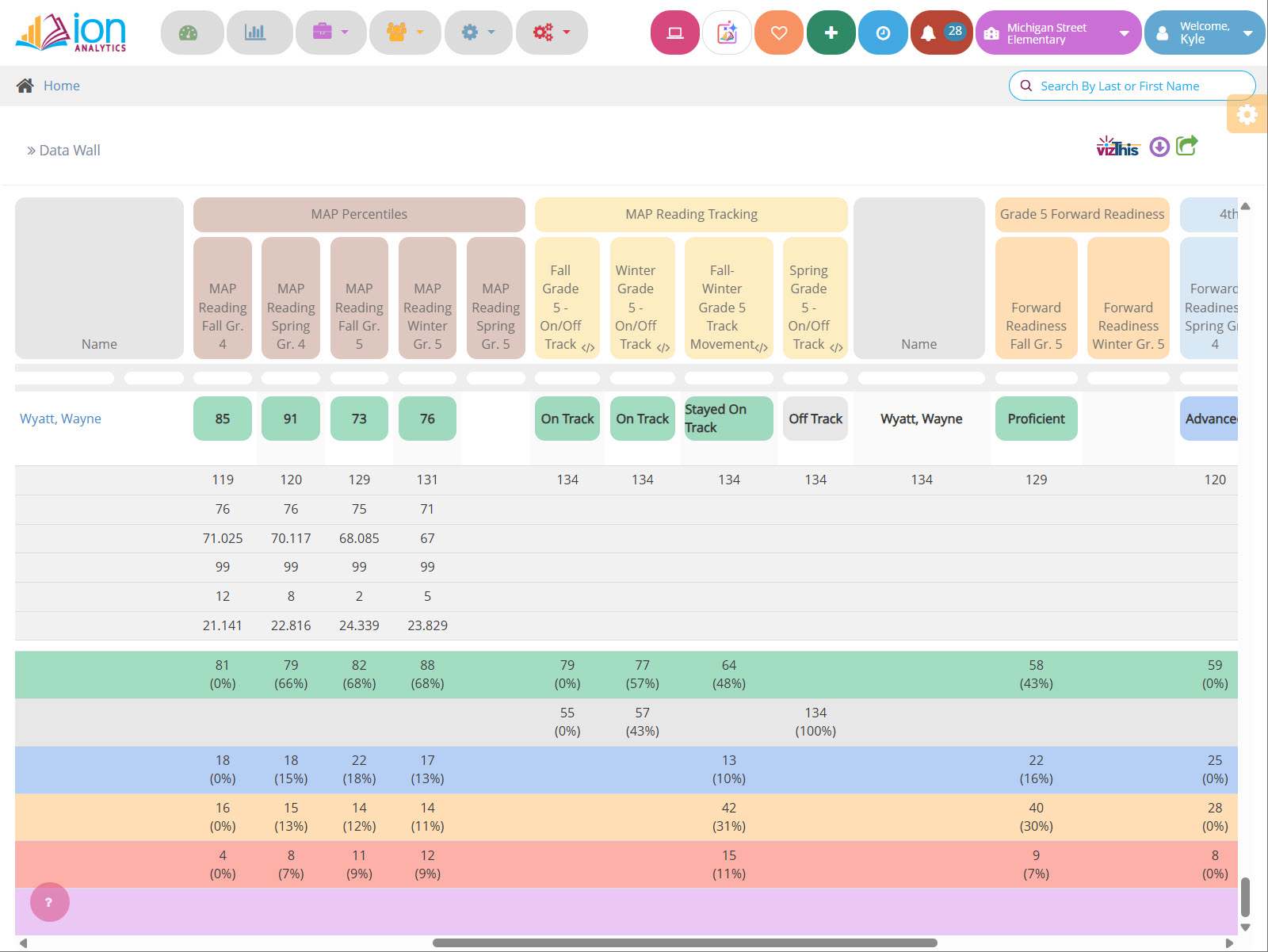The width and height of the screenshot is (1268, 952).
Task: Click code icon in Fall-Winter Track Movement header
Action: [x=762, y=347]
